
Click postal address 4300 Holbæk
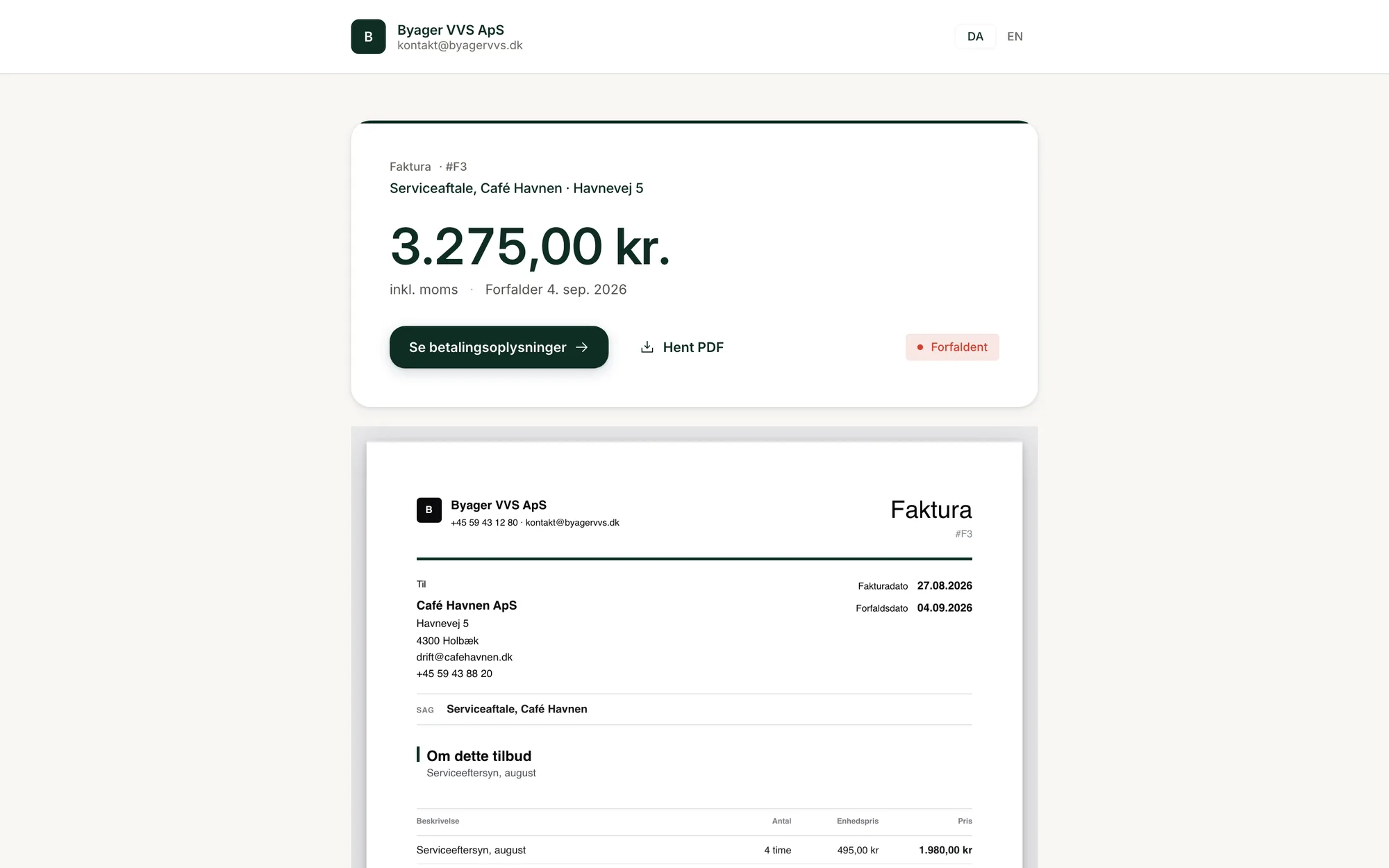[x=447, y=640]
